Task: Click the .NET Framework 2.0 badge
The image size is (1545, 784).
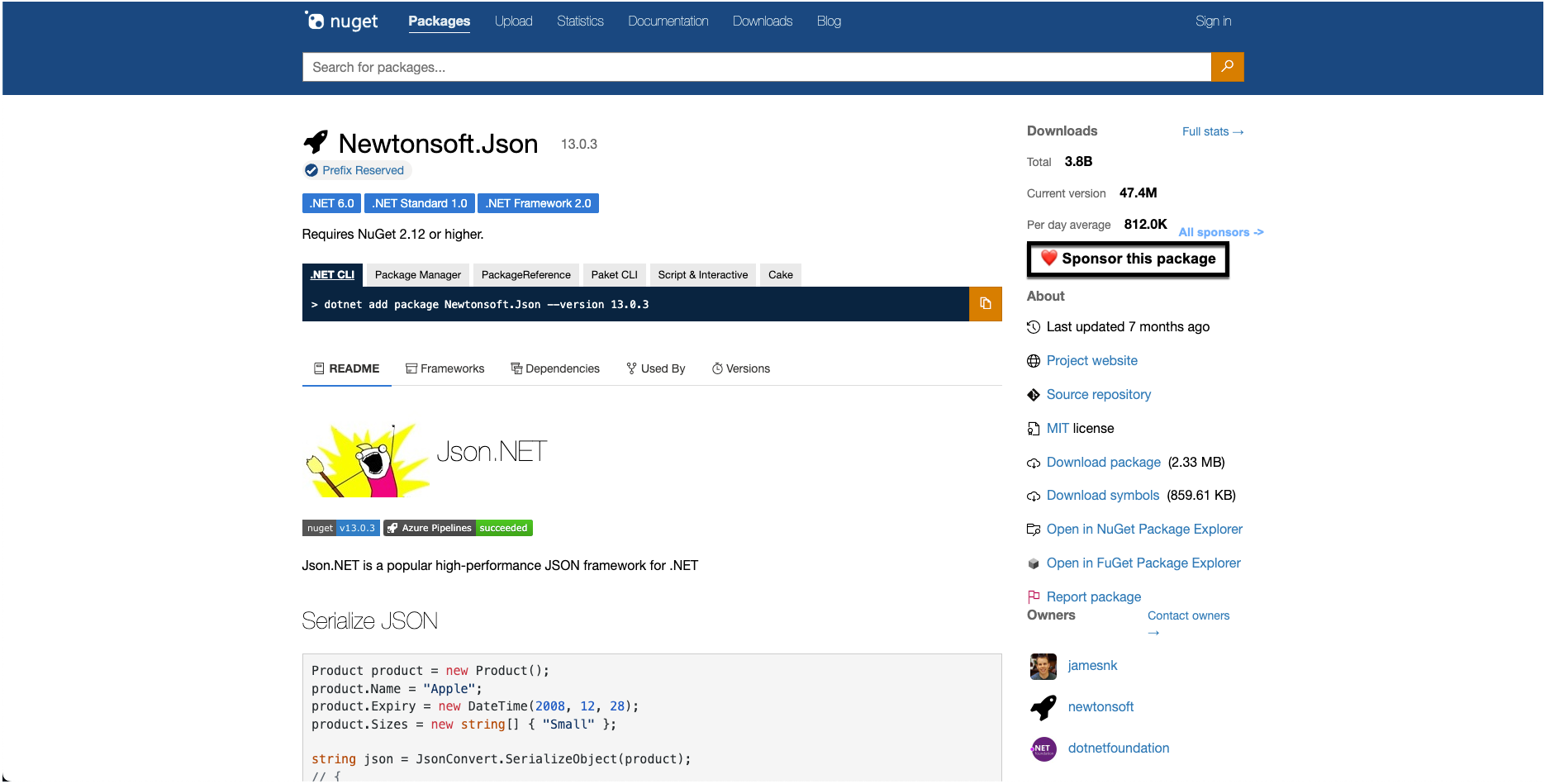Action: point(538,203)
